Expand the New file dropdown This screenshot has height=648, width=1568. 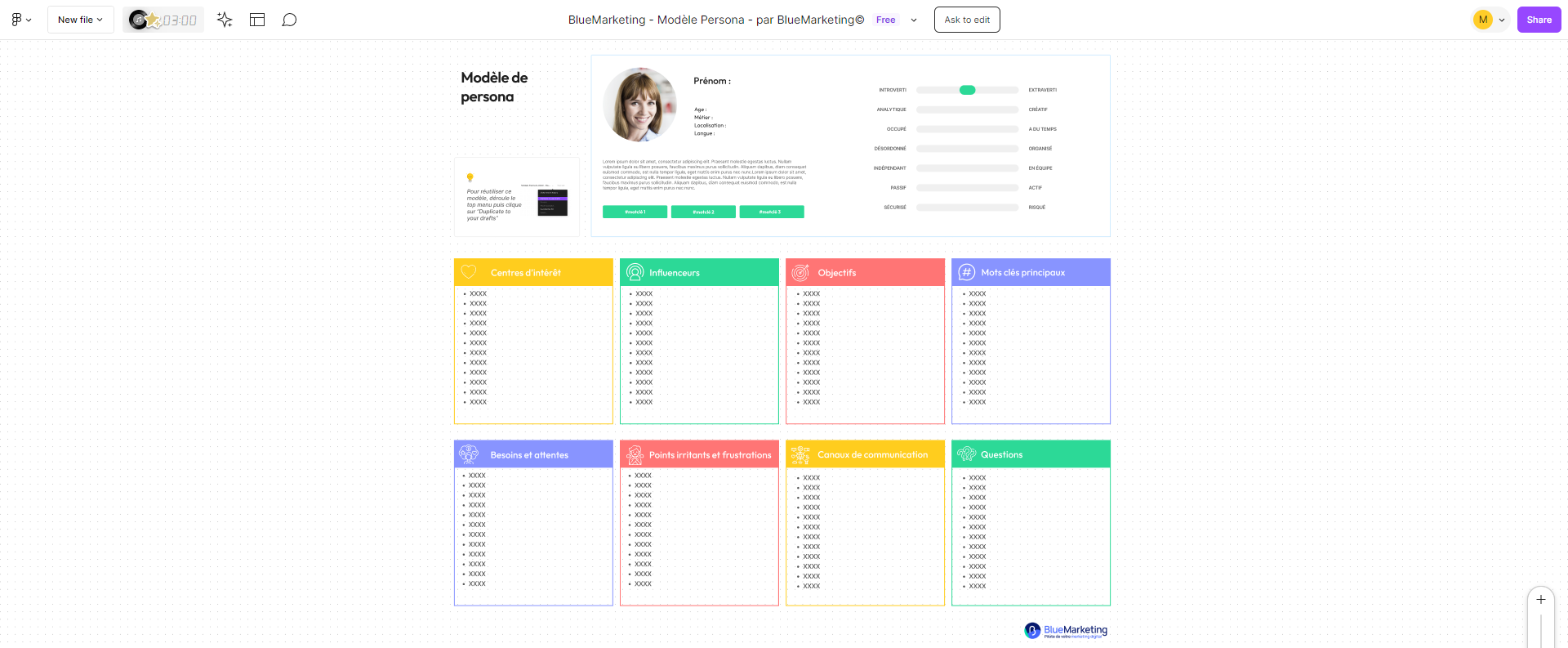(80, 20)
